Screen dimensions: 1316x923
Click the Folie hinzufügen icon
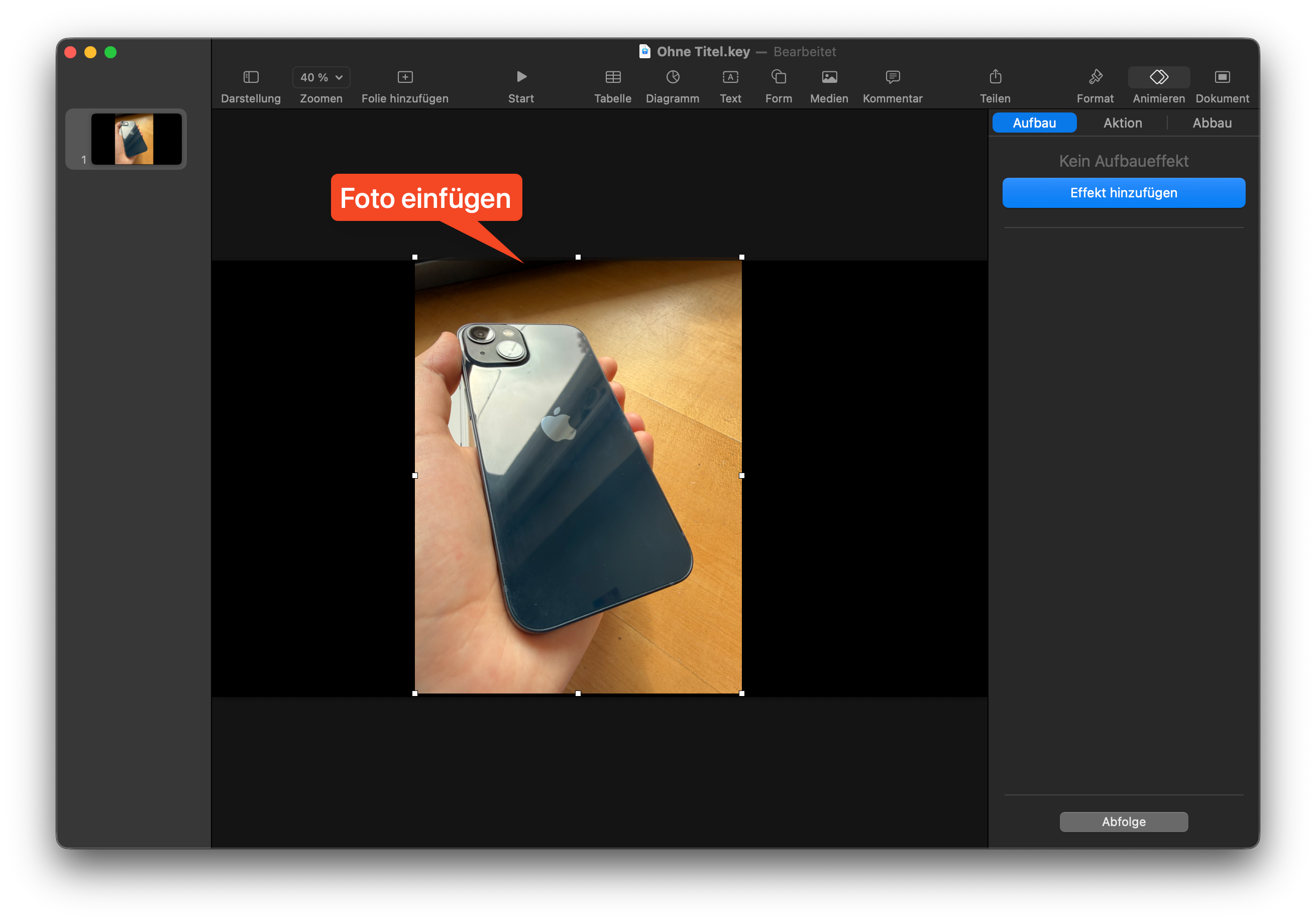pos(405,77)
